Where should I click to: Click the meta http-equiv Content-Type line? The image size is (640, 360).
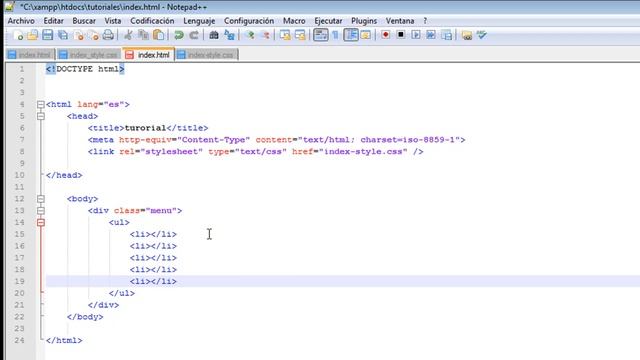point(276,140)
